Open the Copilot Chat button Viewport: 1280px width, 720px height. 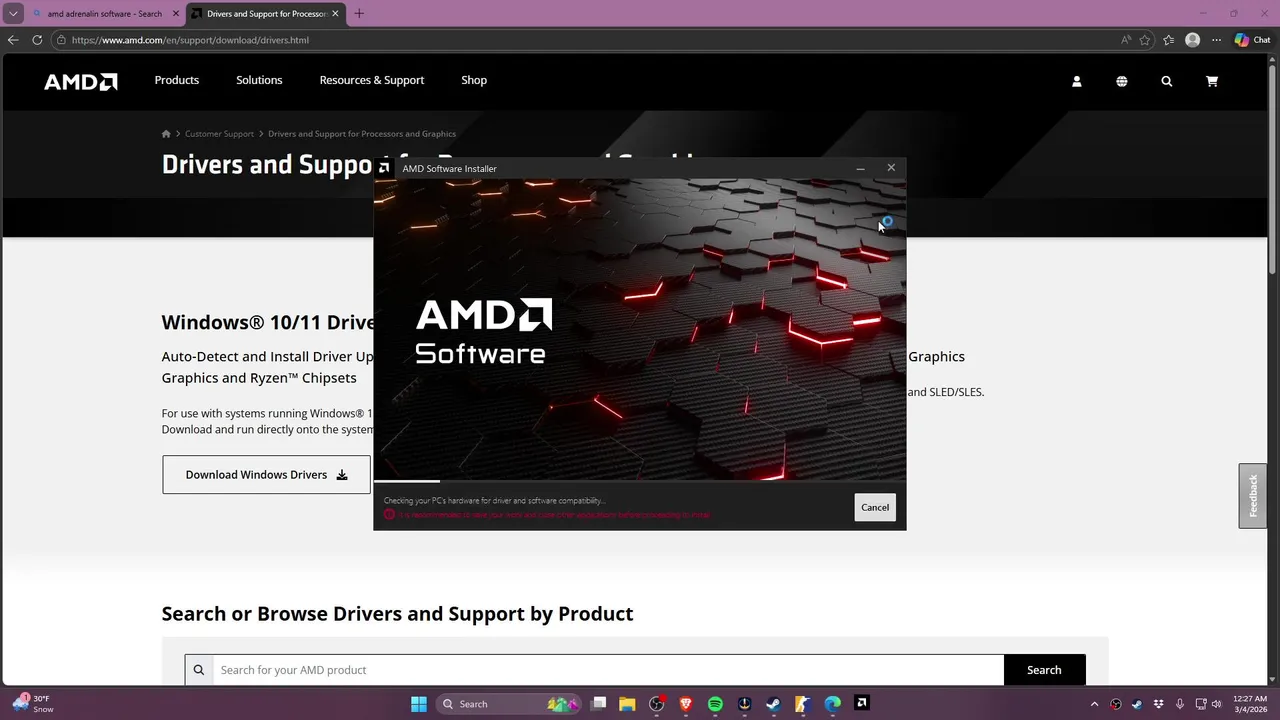1253,40
